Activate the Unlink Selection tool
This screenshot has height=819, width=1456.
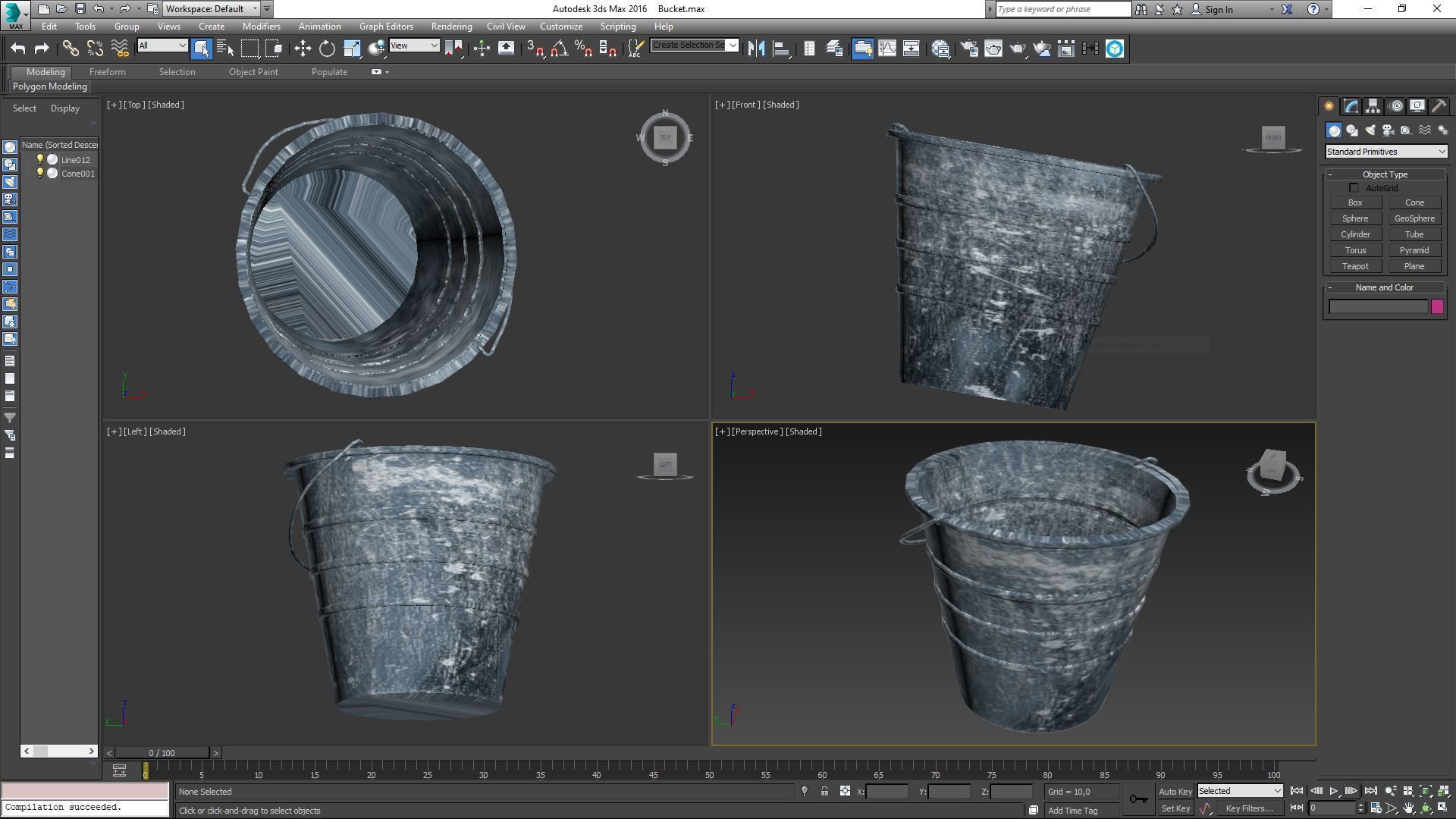coord(95,49)
